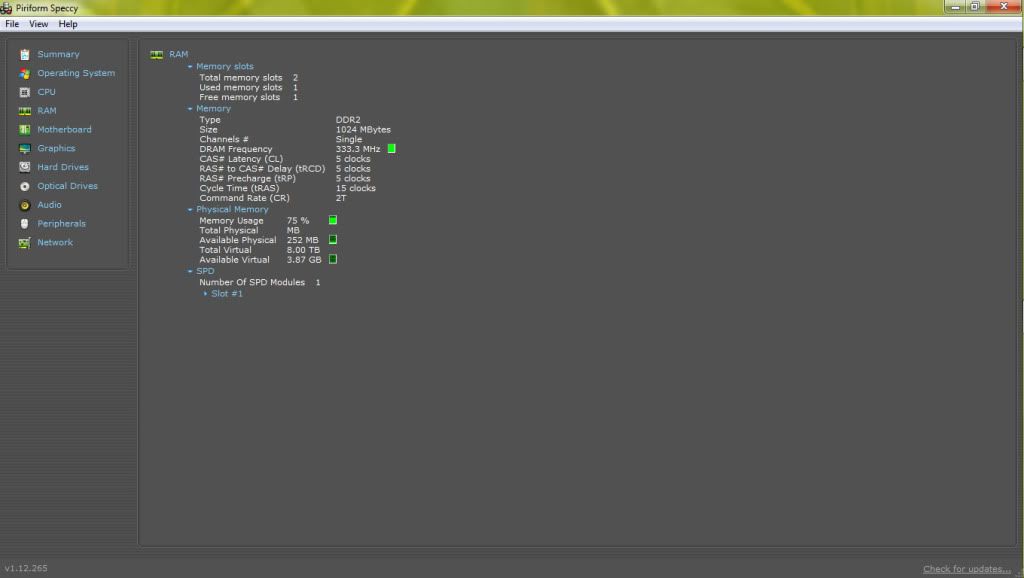Click the Graphics monitor icon
This screenshot has height=578, width=1024.
(x=25, y=149)
